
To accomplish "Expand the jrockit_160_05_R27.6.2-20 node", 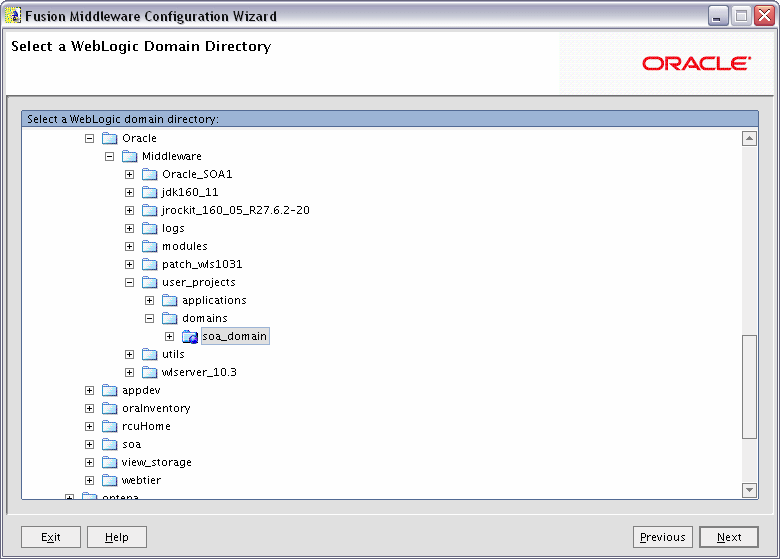I will pyautogui.click(x=129, y=210).
